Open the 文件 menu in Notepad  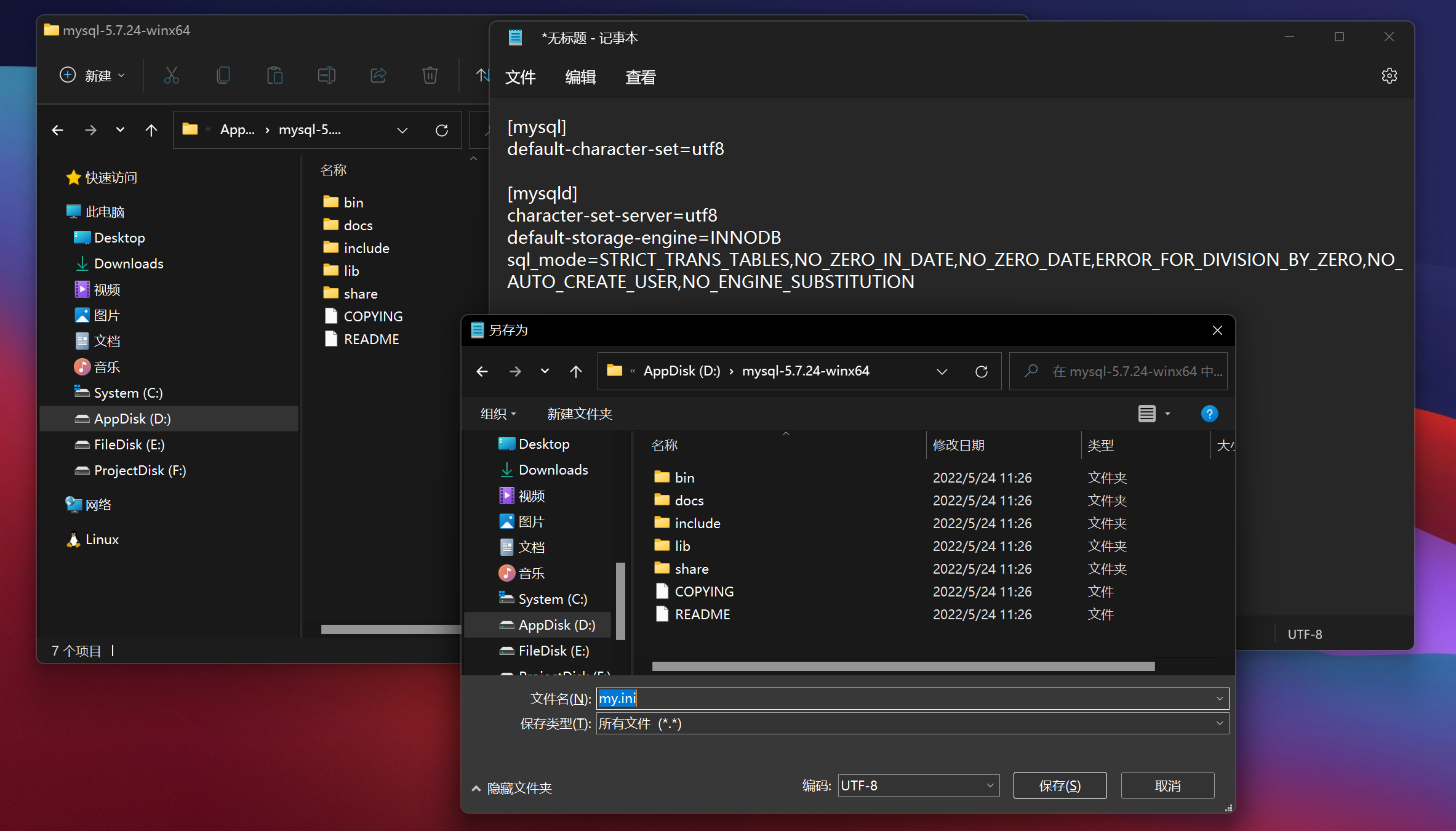520,77
